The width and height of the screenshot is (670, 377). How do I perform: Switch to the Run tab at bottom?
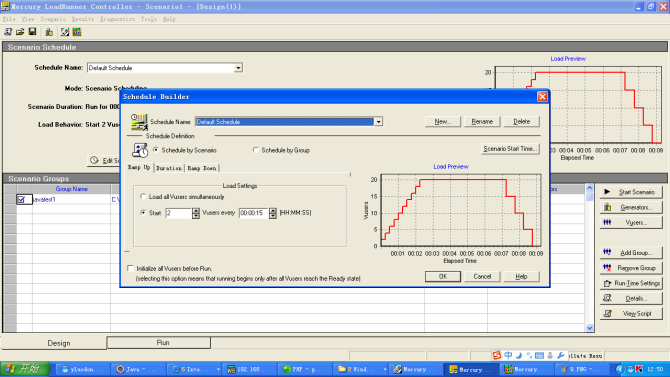pyautogui.click(x=159, y=342)
